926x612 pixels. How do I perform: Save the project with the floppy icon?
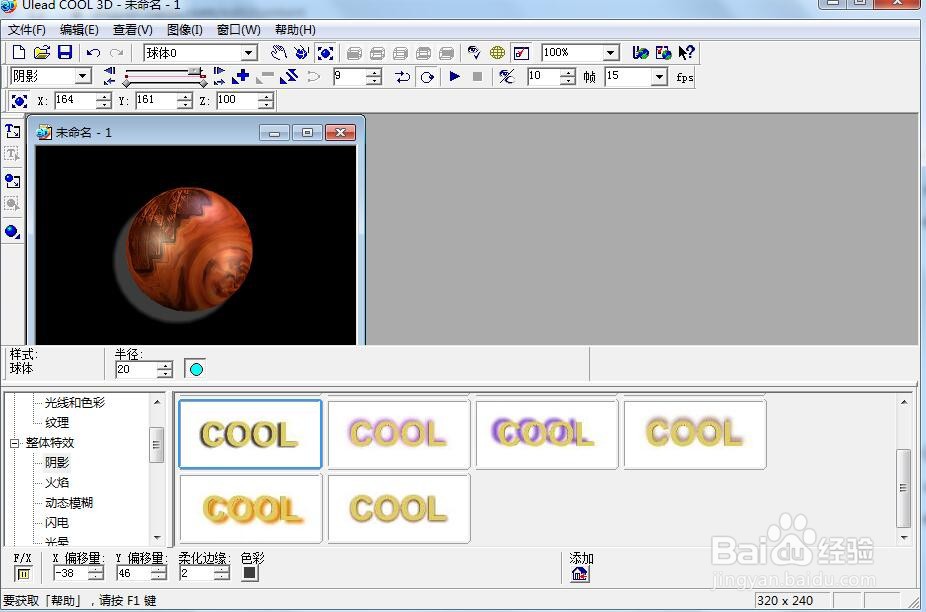pyautogui.click(x=65, y=53)
